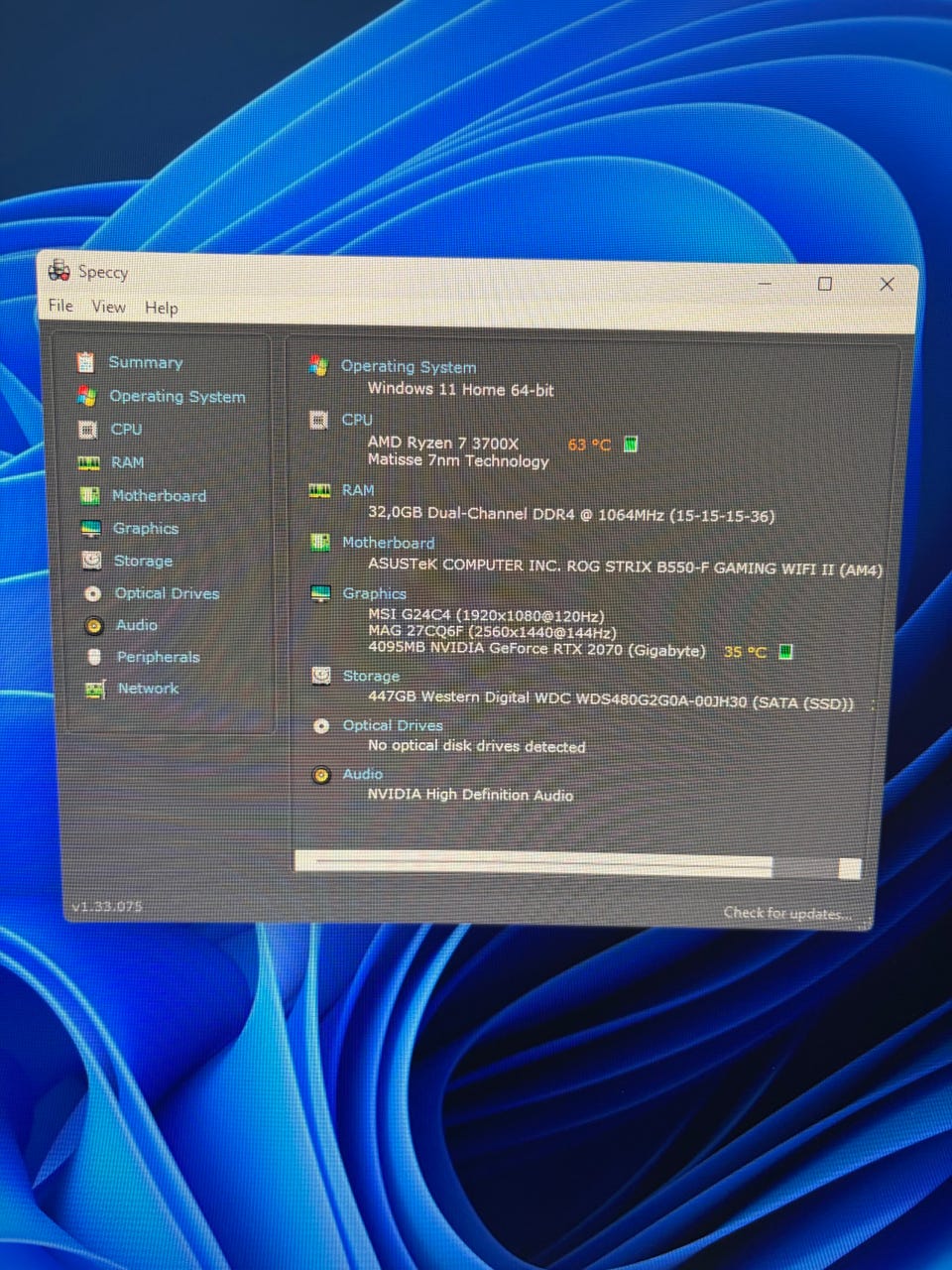Image resolution: width=952 pixels, height=1270 pixels.
Task: Click the Operating System heading link
Action: tap(409, 366)
